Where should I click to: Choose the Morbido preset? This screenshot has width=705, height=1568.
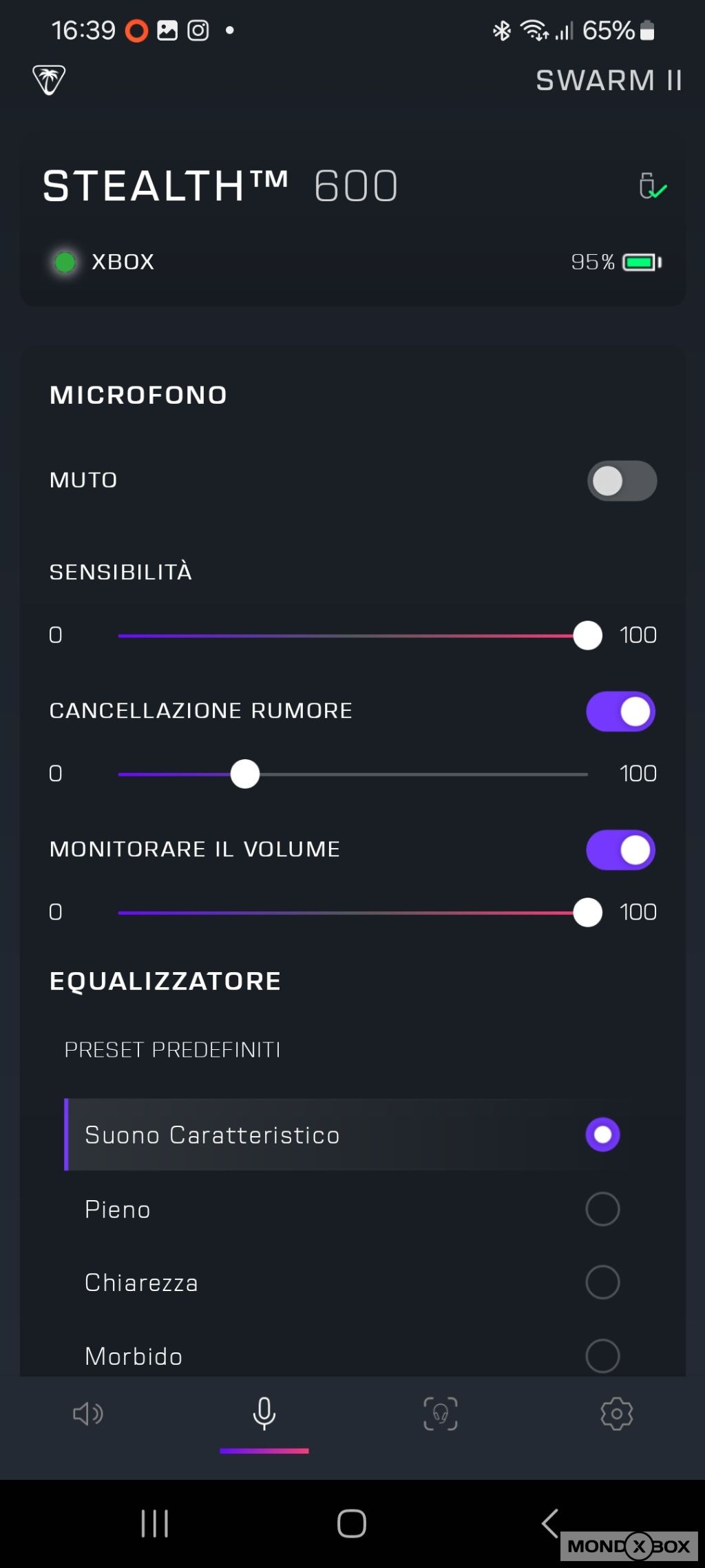click(x=602, y=1355)
